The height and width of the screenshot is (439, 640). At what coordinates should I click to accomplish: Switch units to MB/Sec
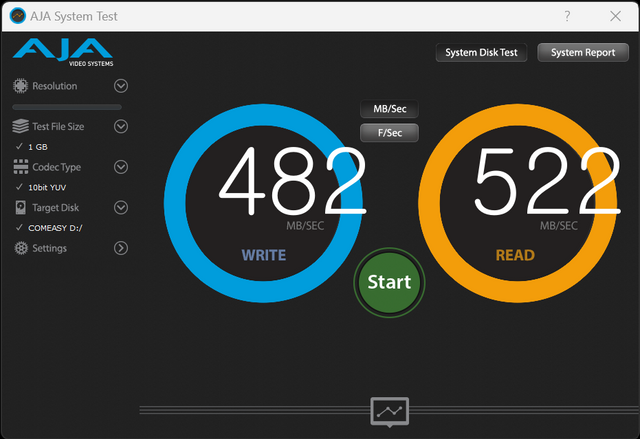(x=389, y=109)
